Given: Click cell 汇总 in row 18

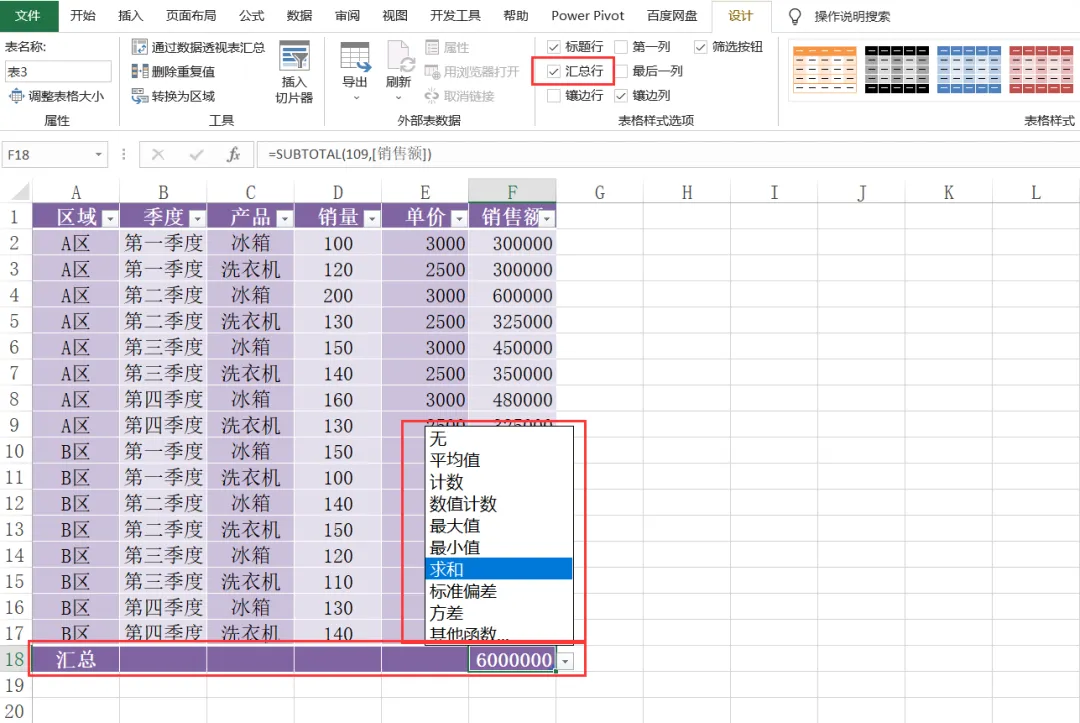Looking at the screenshot, I should [76, 660].
